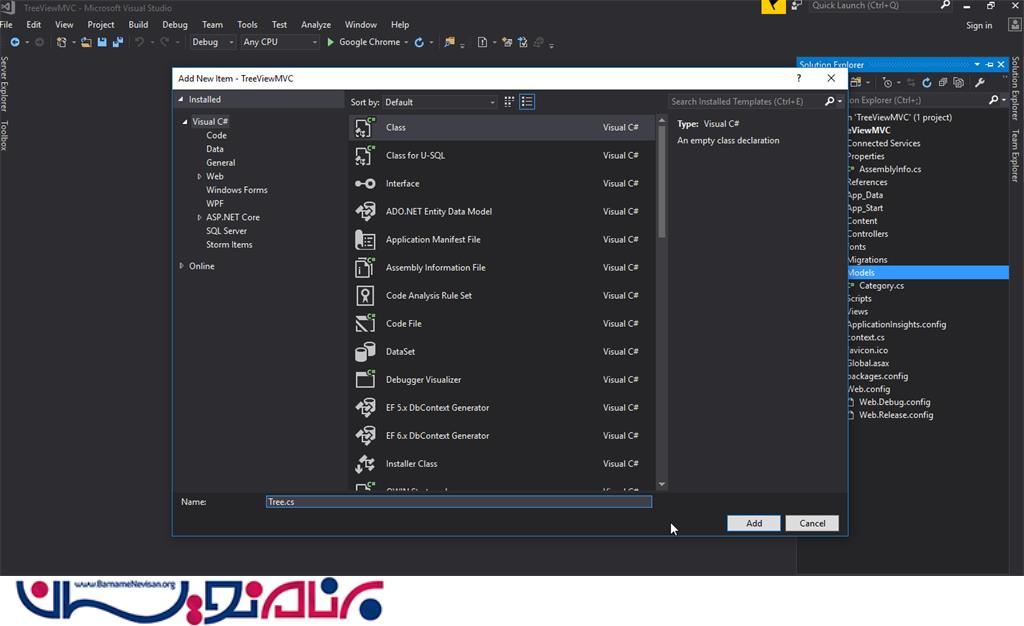Click the template list scroll down arrow
This screenshot has width=1024, height=626.
tap(662, 484)
